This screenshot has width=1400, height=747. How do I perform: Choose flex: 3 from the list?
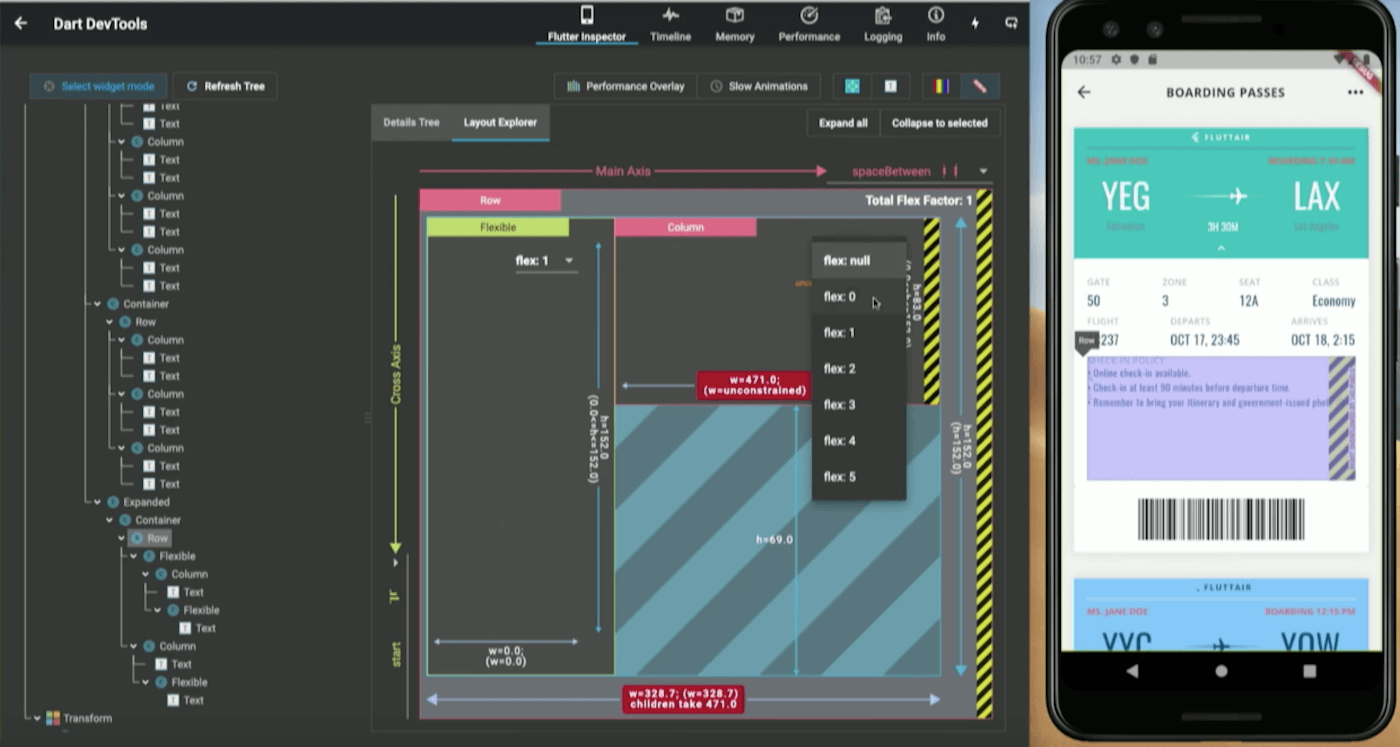[858, 404]
